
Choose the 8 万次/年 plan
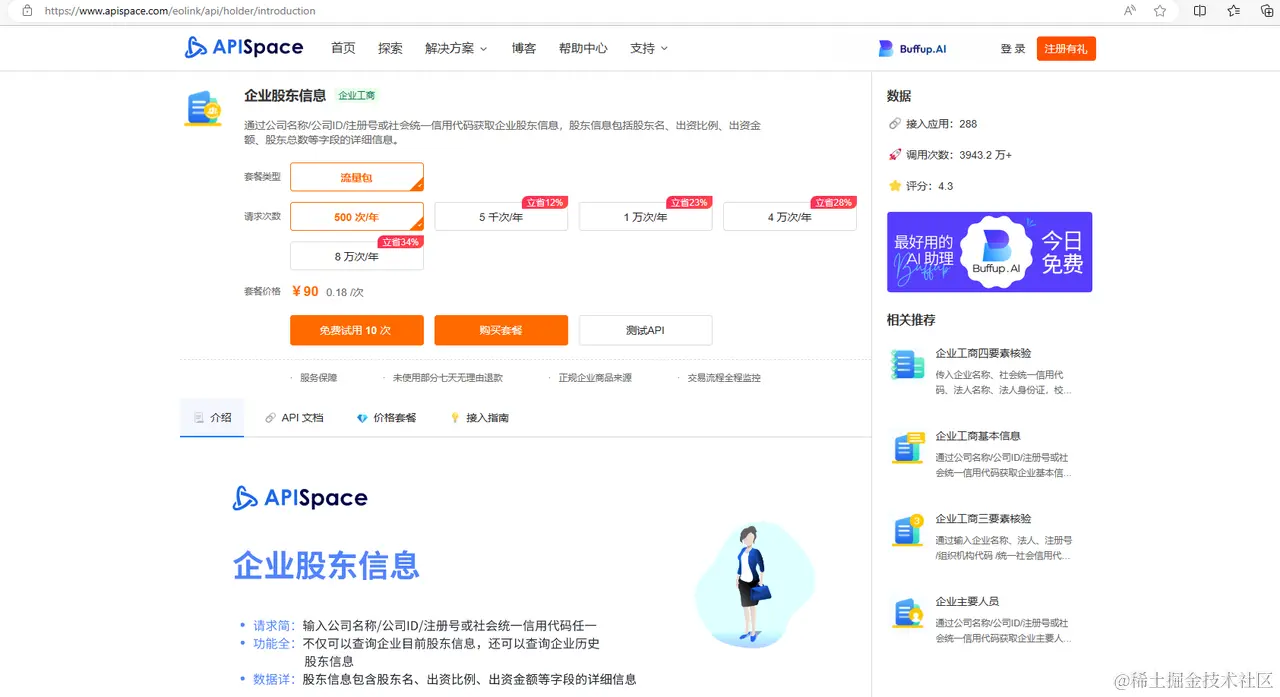click(357, 256)
